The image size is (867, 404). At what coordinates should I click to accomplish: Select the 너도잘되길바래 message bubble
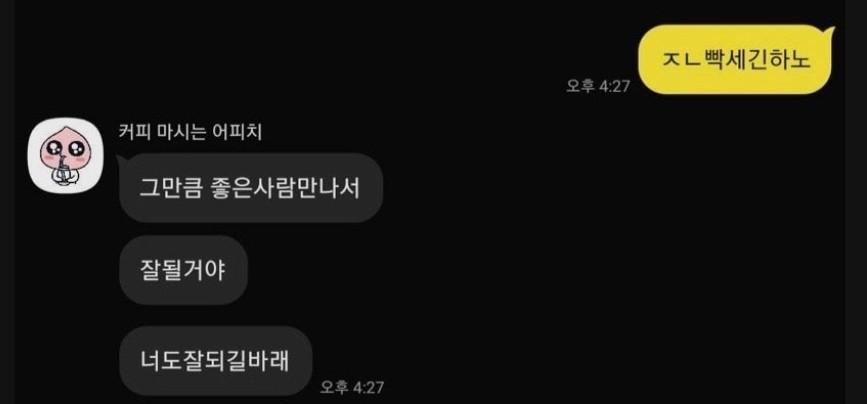coord(216,360)
